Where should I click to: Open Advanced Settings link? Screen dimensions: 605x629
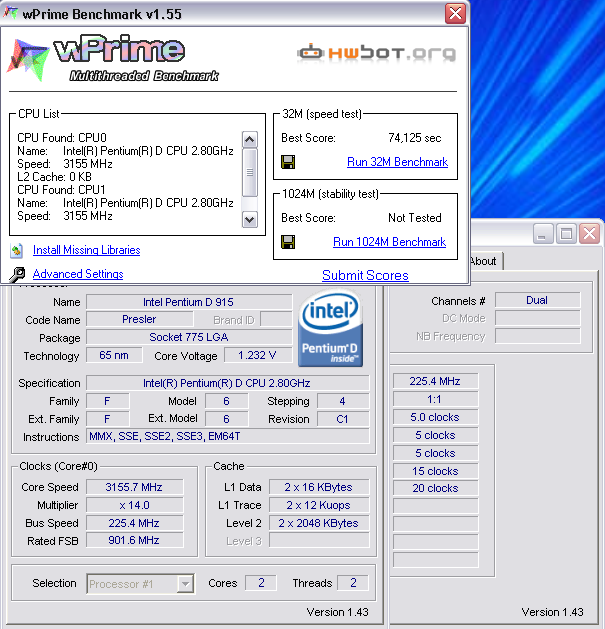[x=78, y=274]
